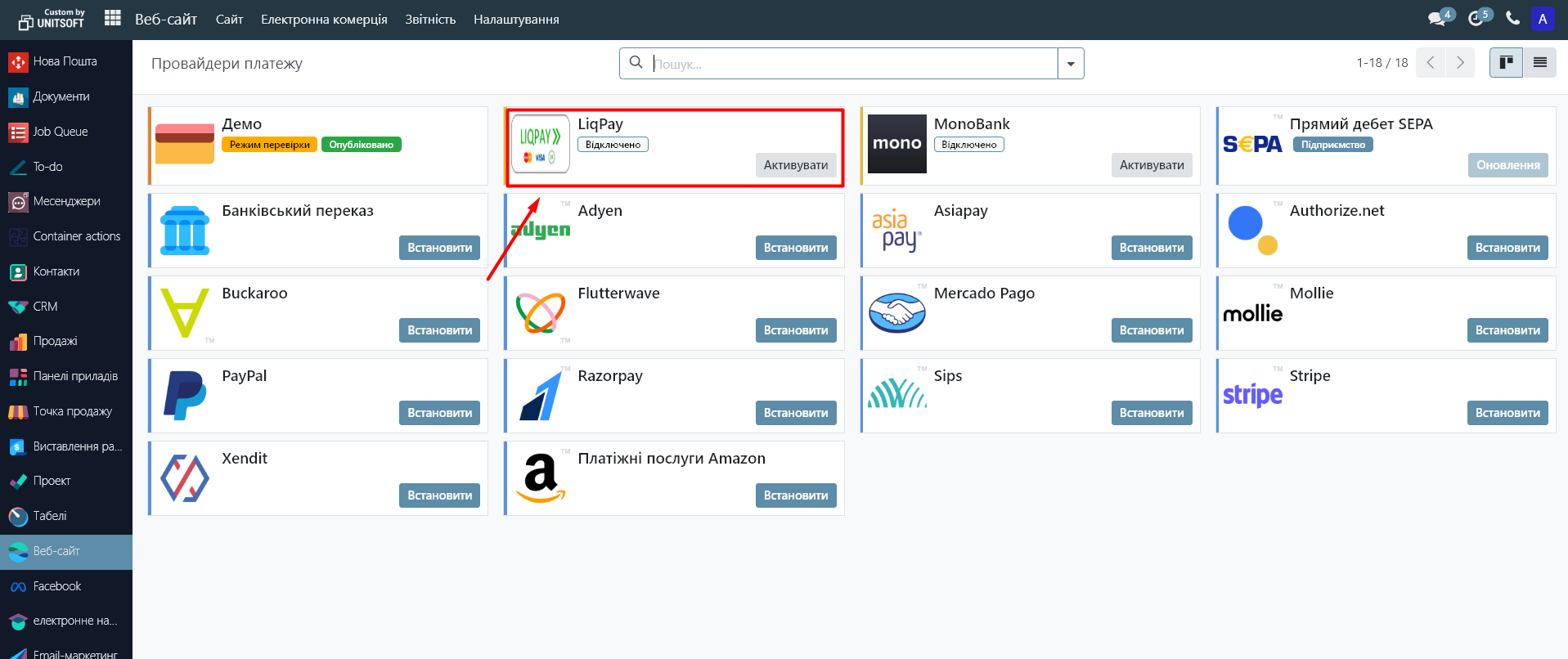Image resolution: width=1568 pixels, height=659 pixels.
Task: Open To-do in the sidebar
Action: (x=66, y=167)
